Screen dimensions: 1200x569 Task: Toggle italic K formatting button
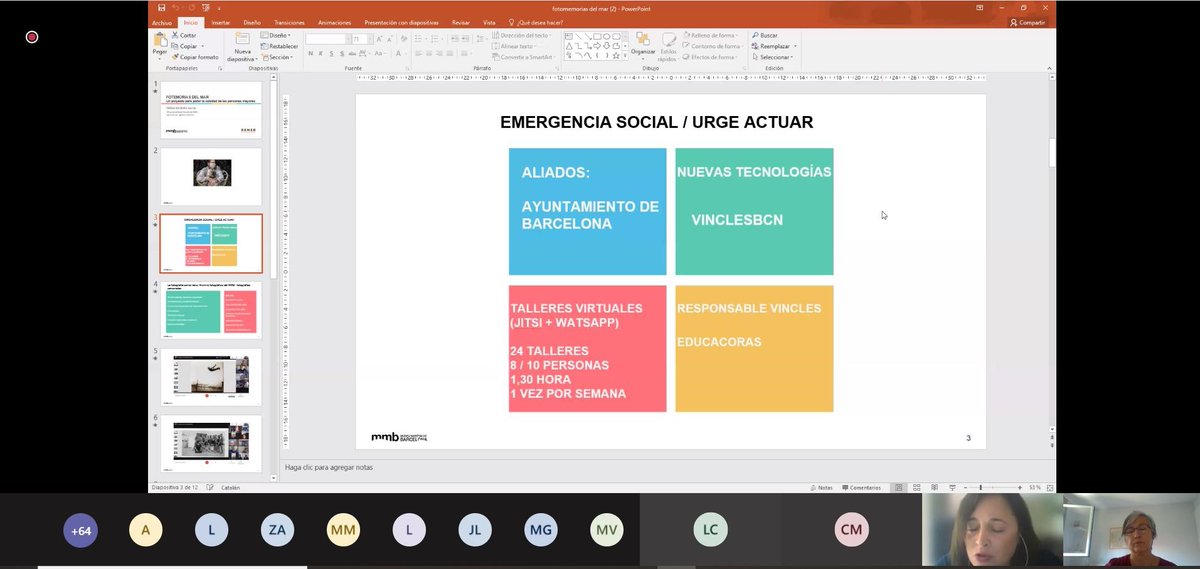(320, 53)
